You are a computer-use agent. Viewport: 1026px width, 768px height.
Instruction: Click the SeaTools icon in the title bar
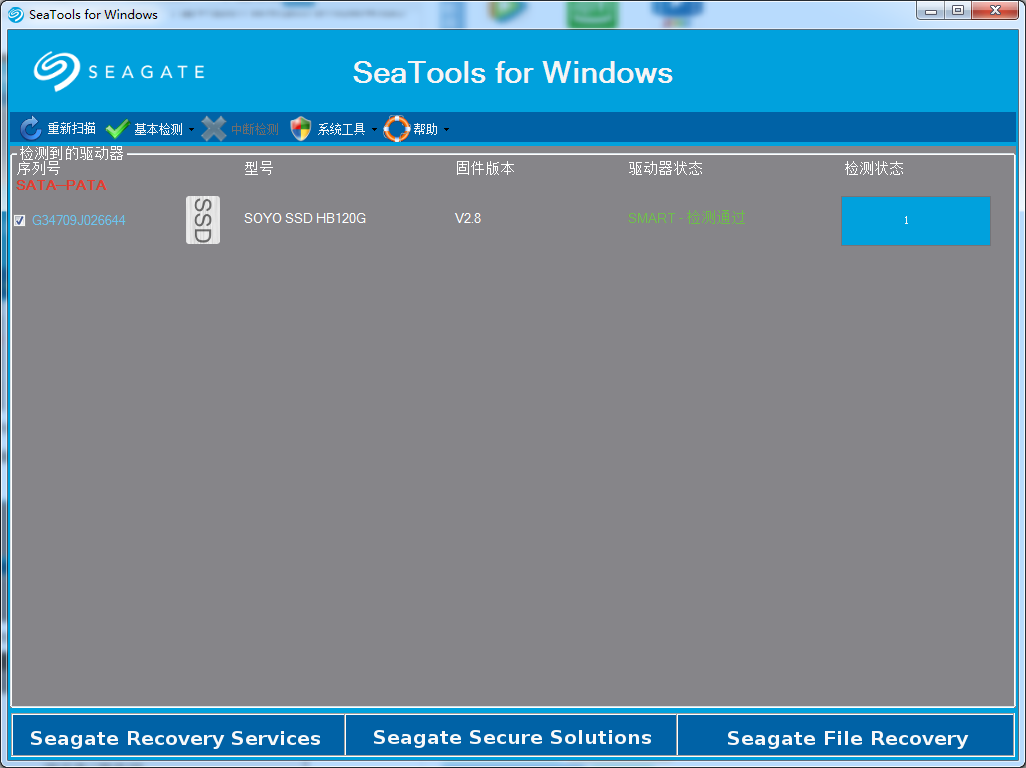tap(14, 14)
